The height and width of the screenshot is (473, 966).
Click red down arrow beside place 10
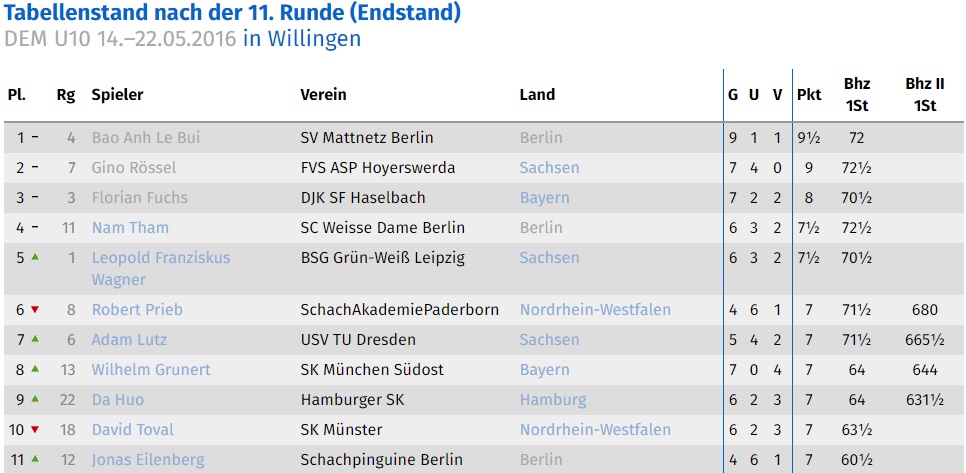pos(35,430)
